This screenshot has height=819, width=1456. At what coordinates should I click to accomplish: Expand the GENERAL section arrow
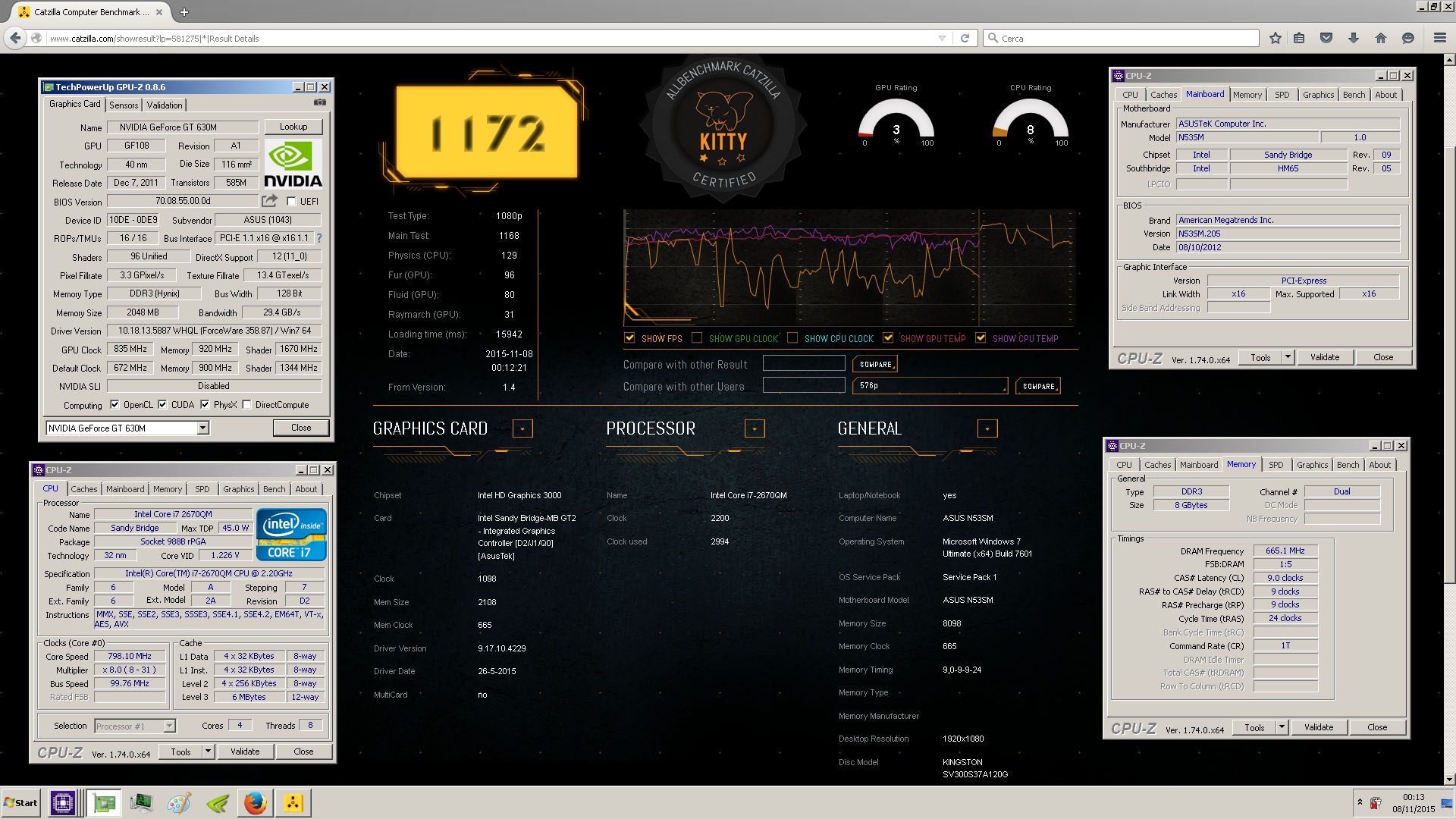(987, 429)
